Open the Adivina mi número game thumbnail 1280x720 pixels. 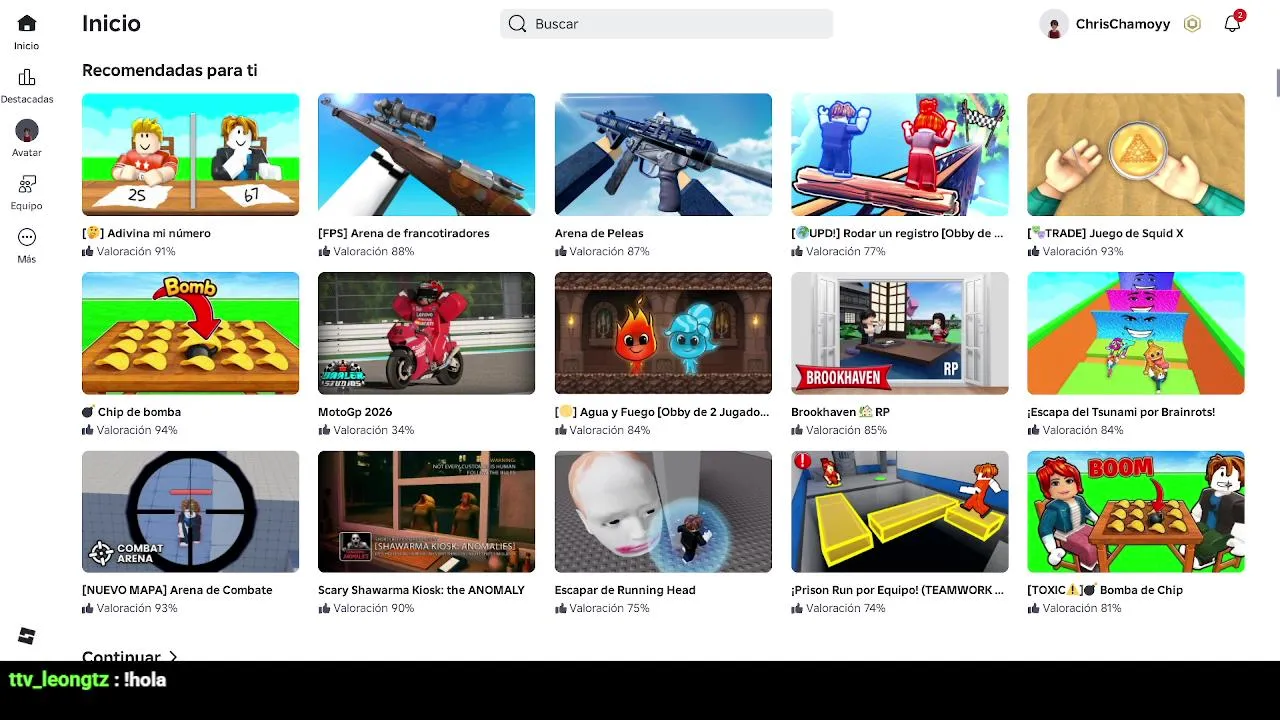190,155
